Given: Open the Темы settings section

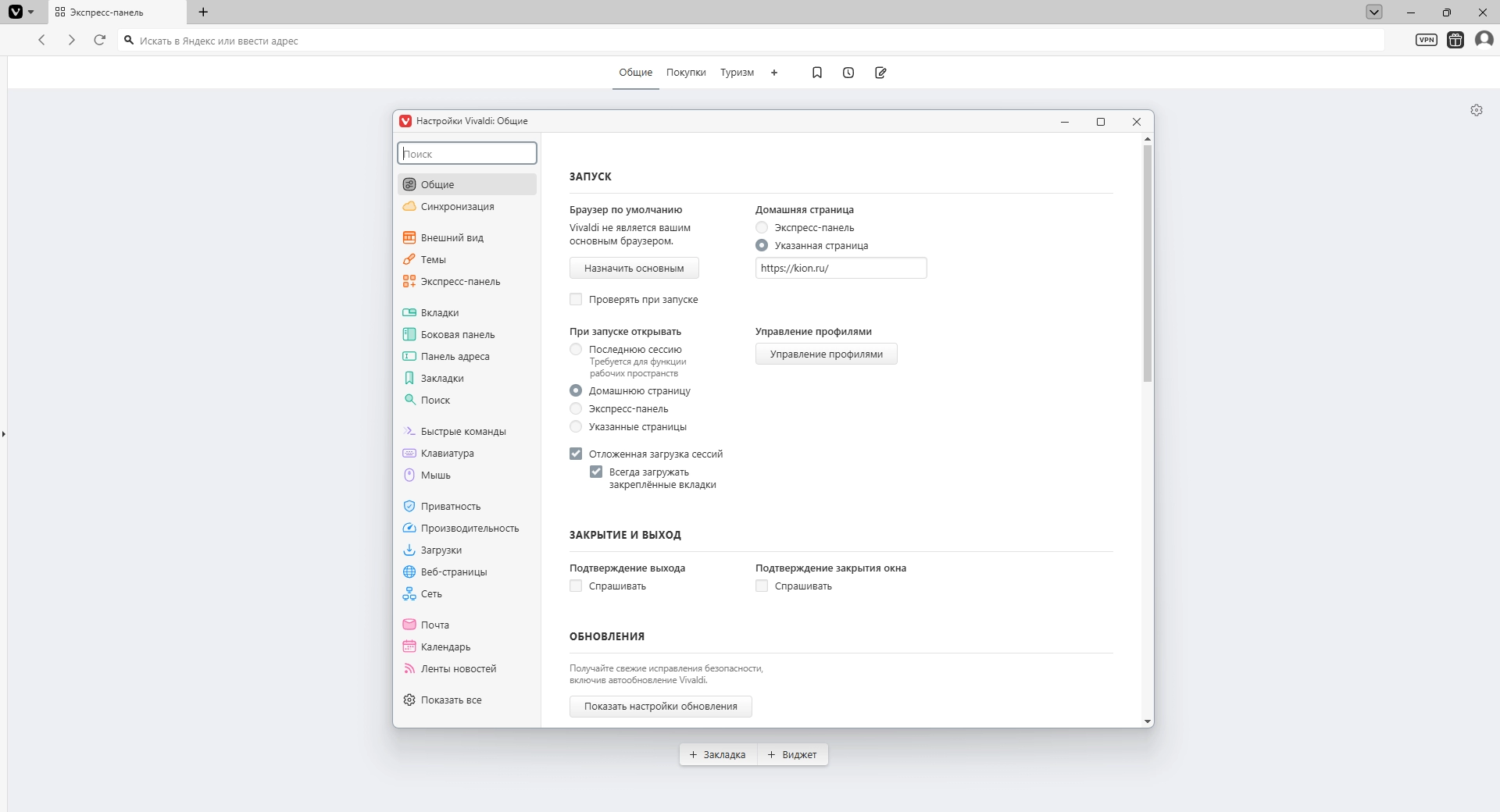Looking at the screenshot, I should (467, 259).
